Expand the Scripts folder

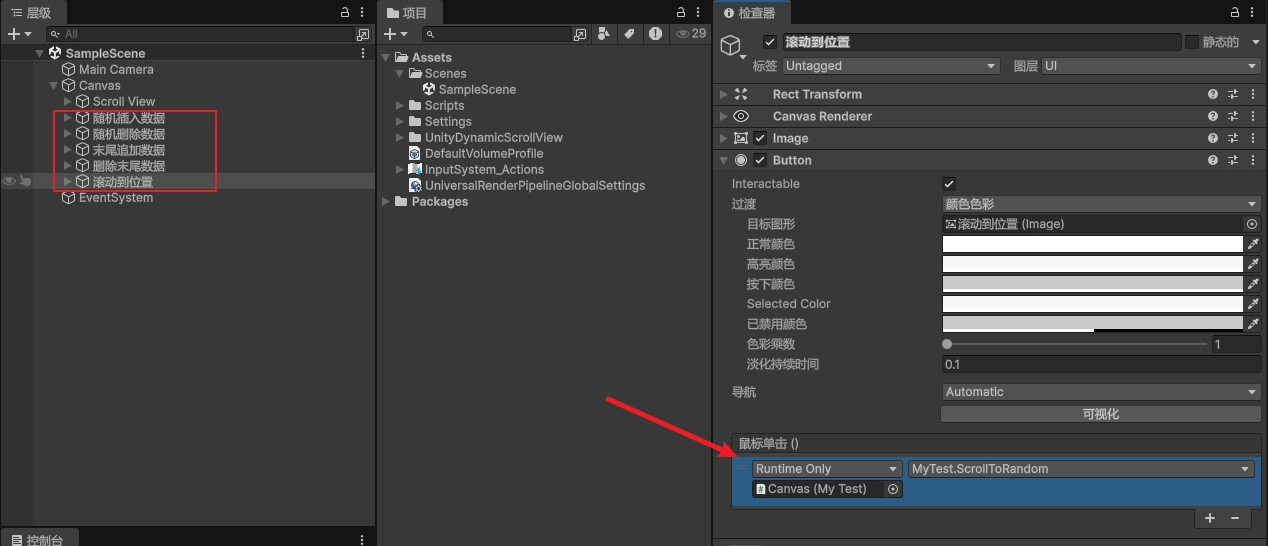pos(400,105)
